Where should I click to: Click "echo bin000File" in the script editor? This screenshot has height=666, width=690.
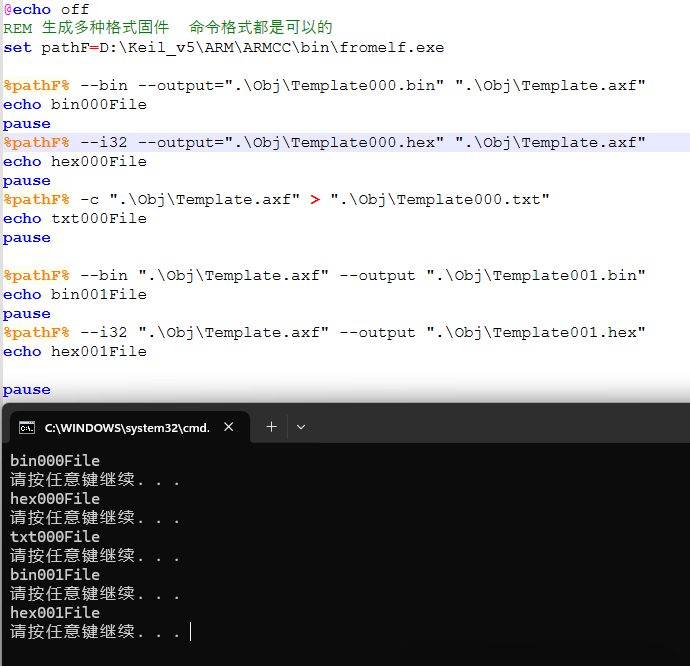tap(75, 104)
